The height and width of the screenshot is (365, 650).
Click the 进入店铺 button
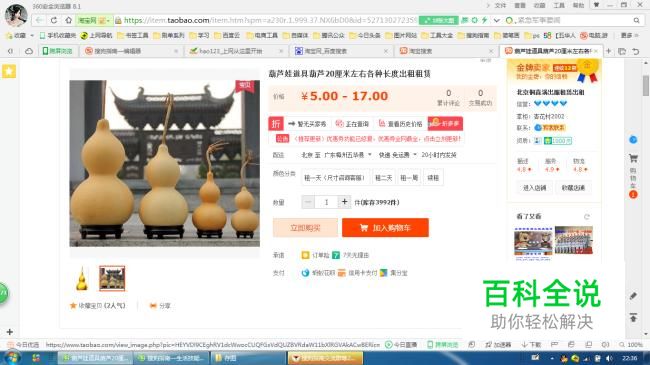pos(534,188)
